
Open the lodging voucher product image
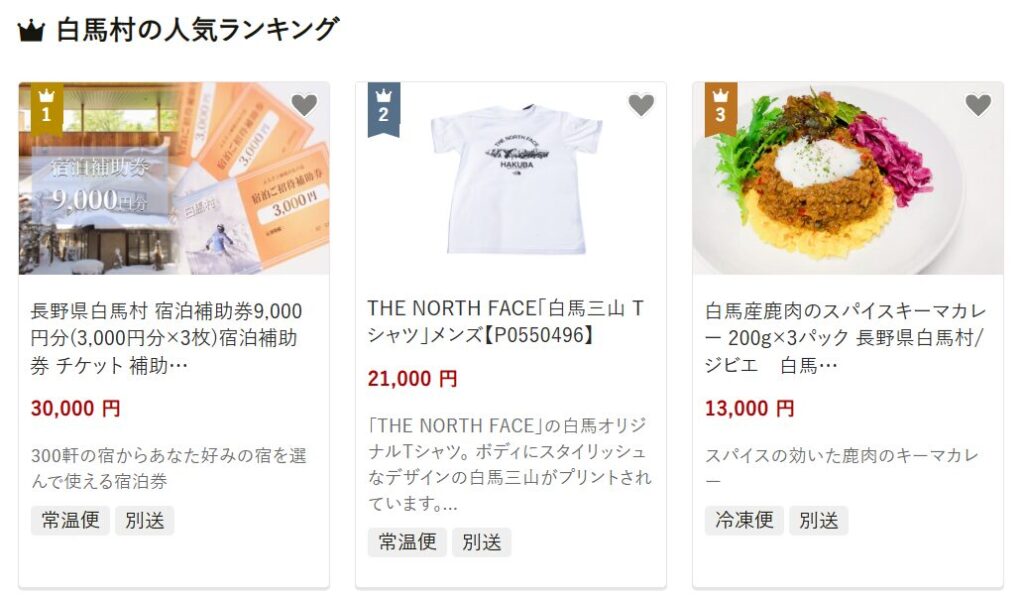click(174, 178)
